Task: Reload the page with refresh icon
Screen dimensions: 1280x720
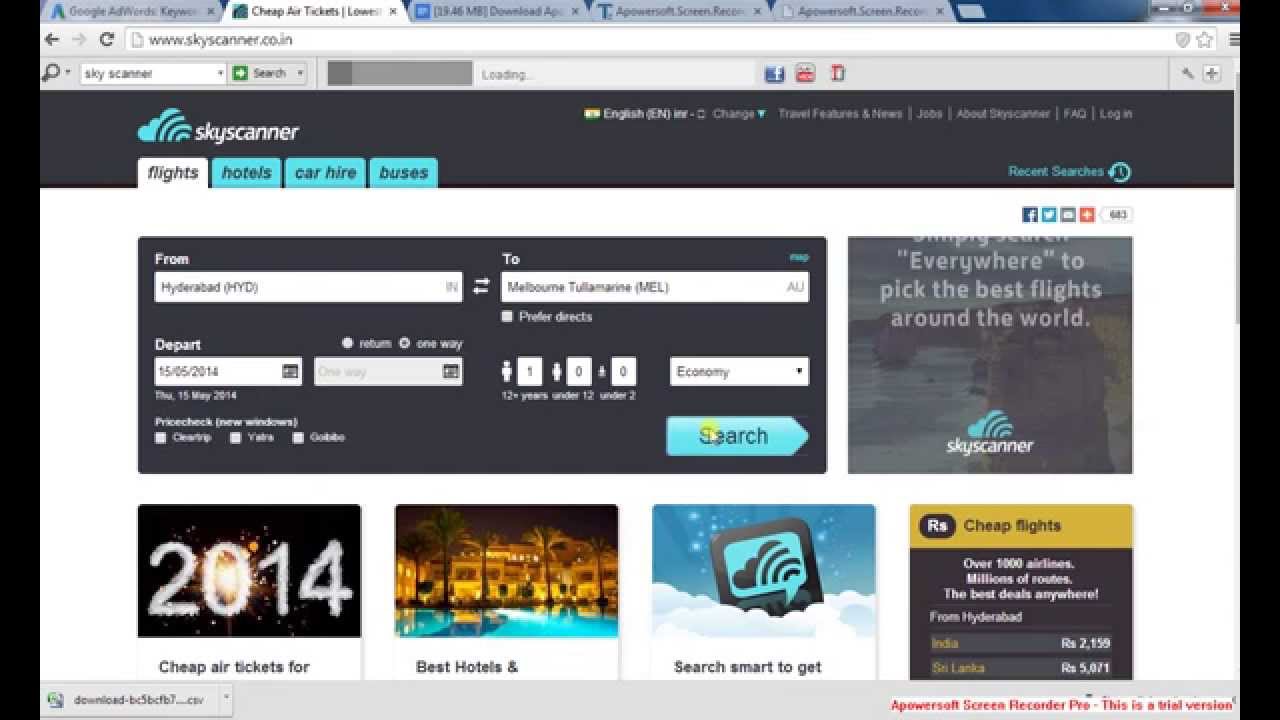Action: point(107,40)
